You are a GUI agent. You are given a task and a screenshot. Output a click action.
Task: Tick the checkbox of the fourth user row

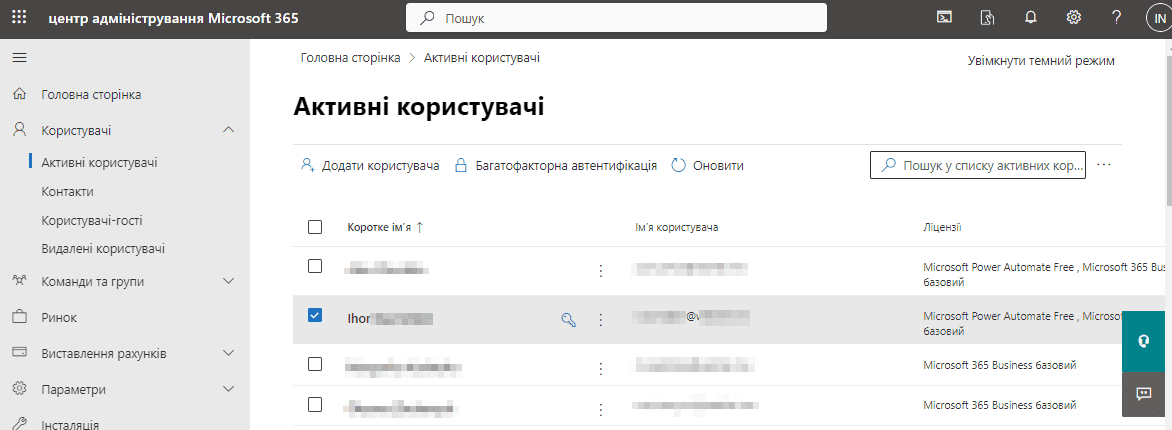[315, 405]
